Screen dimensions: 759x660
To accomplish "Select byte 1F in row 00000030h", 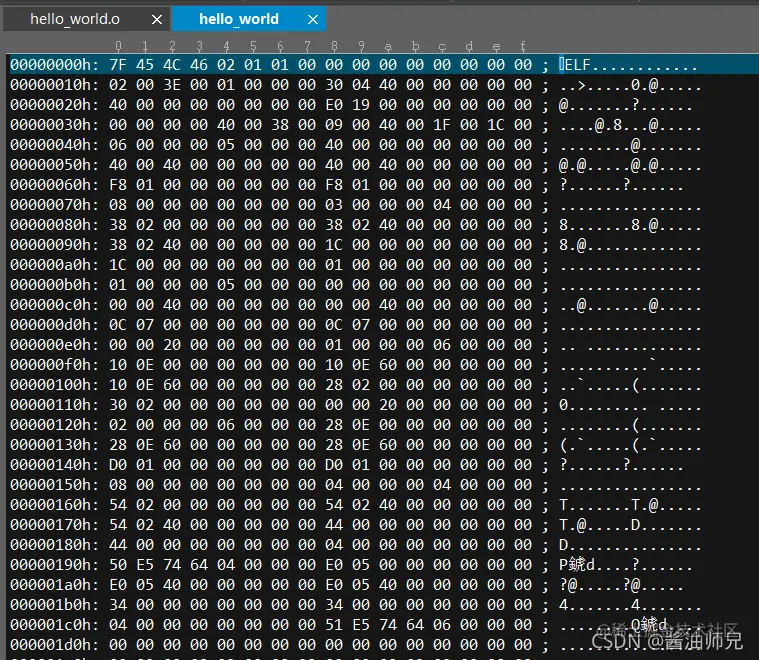I will (442, 125).
